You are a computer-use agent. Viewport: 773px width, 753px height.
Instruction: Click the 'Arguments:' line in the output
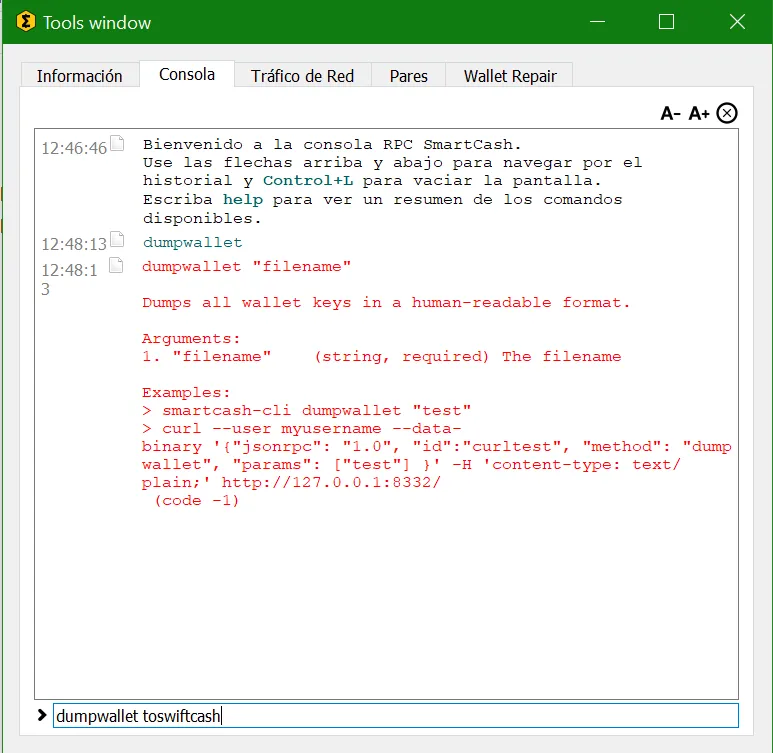coord(191,339)
